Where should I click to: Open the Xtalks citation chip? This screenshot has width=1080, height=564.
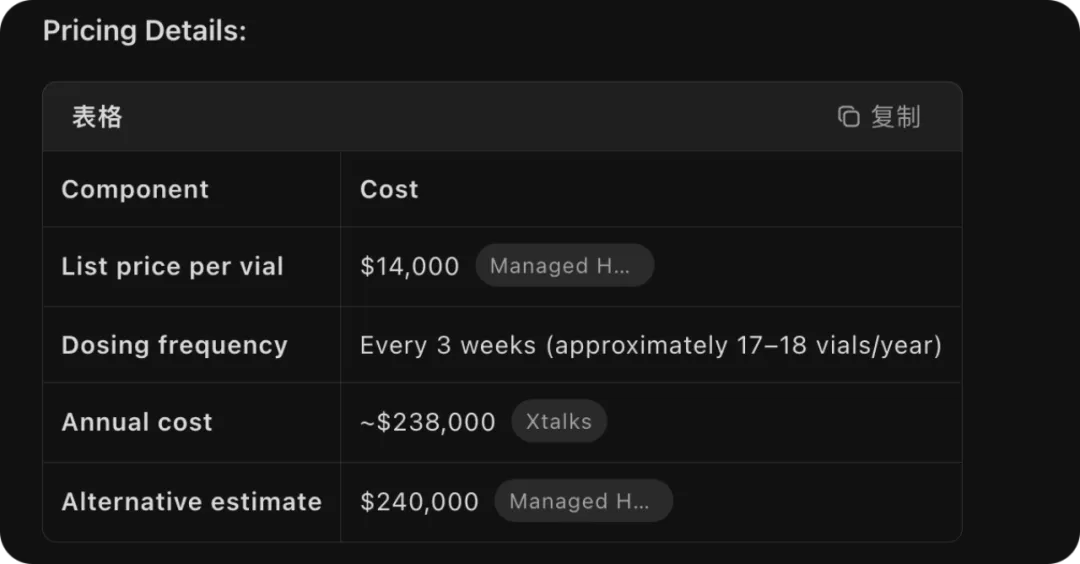tap(559, 421)
